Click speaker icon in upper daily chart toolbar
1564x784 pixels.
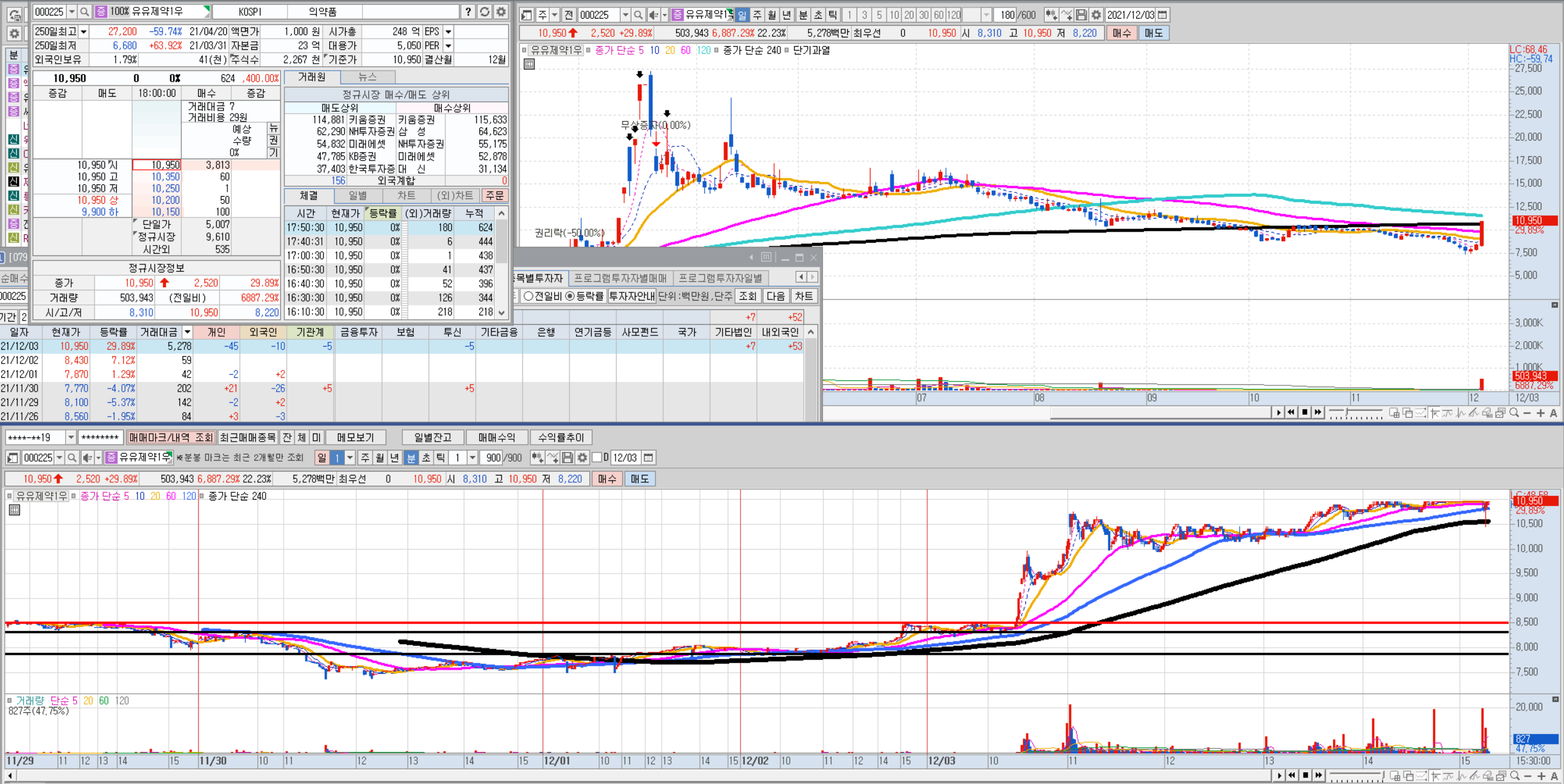[654, 14]
